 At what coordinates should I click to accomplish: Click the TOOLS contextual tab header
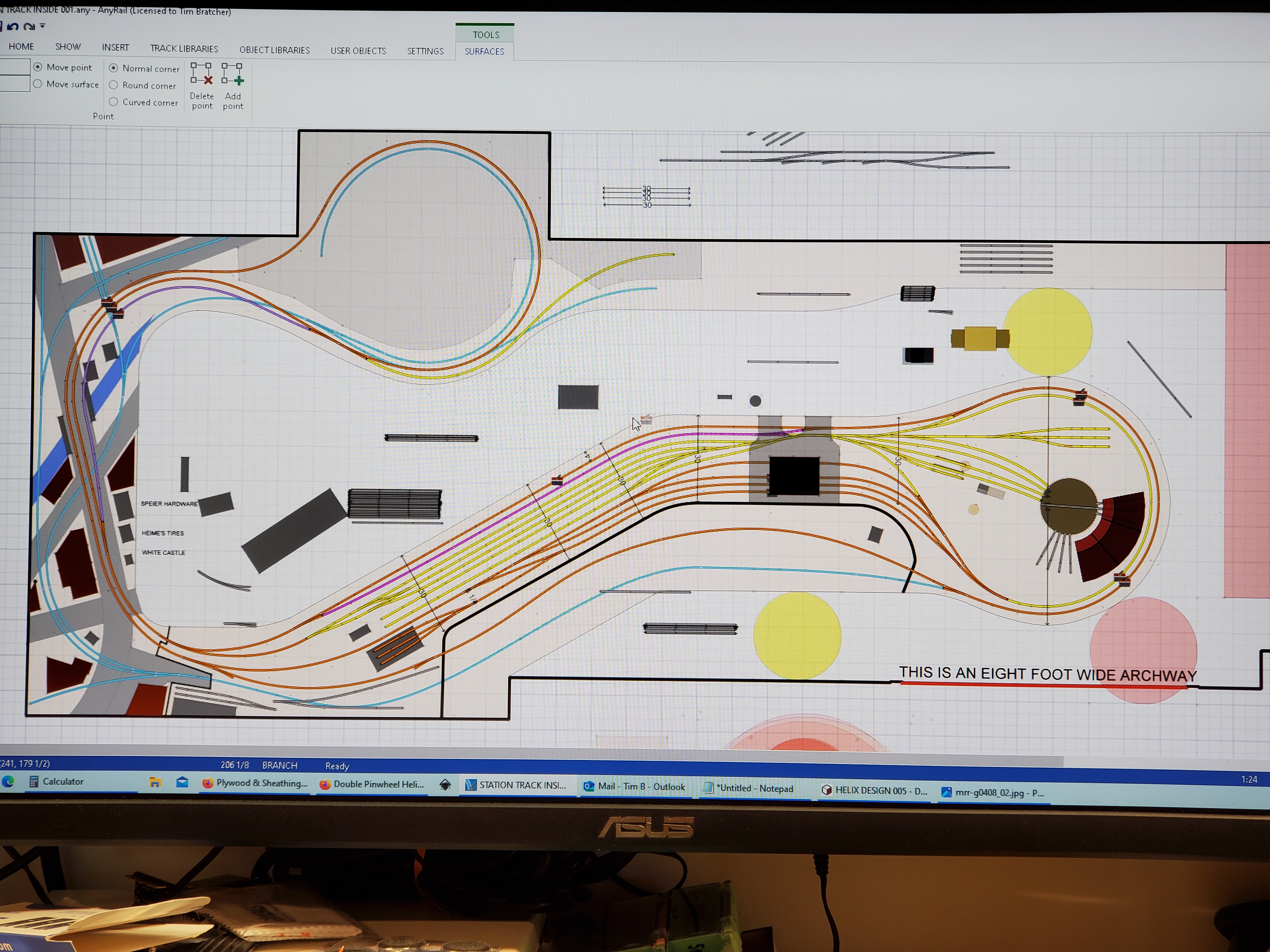click(x=485, y=34)
